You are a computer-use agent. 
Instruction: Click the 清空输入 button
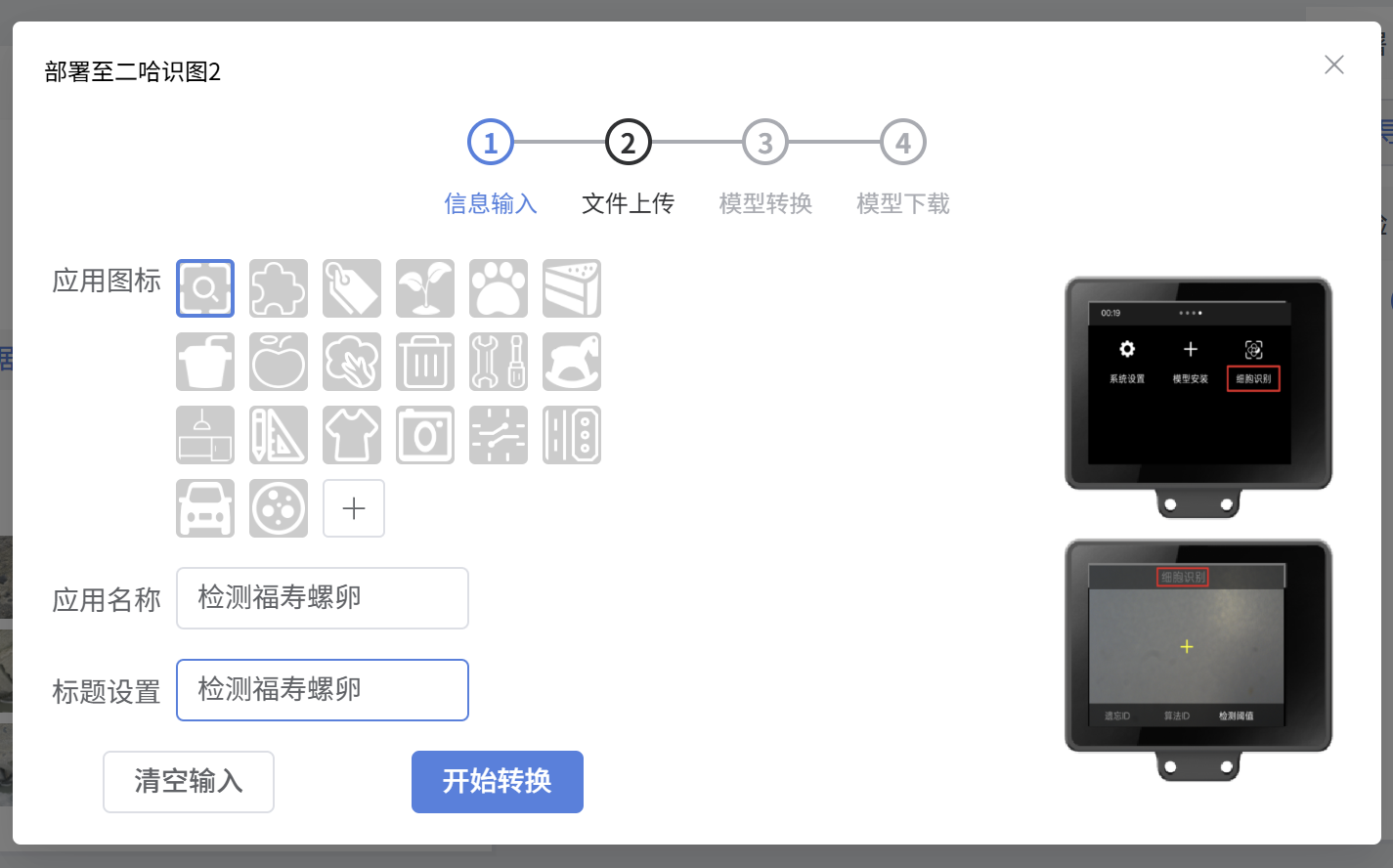[x=189, y=782]
